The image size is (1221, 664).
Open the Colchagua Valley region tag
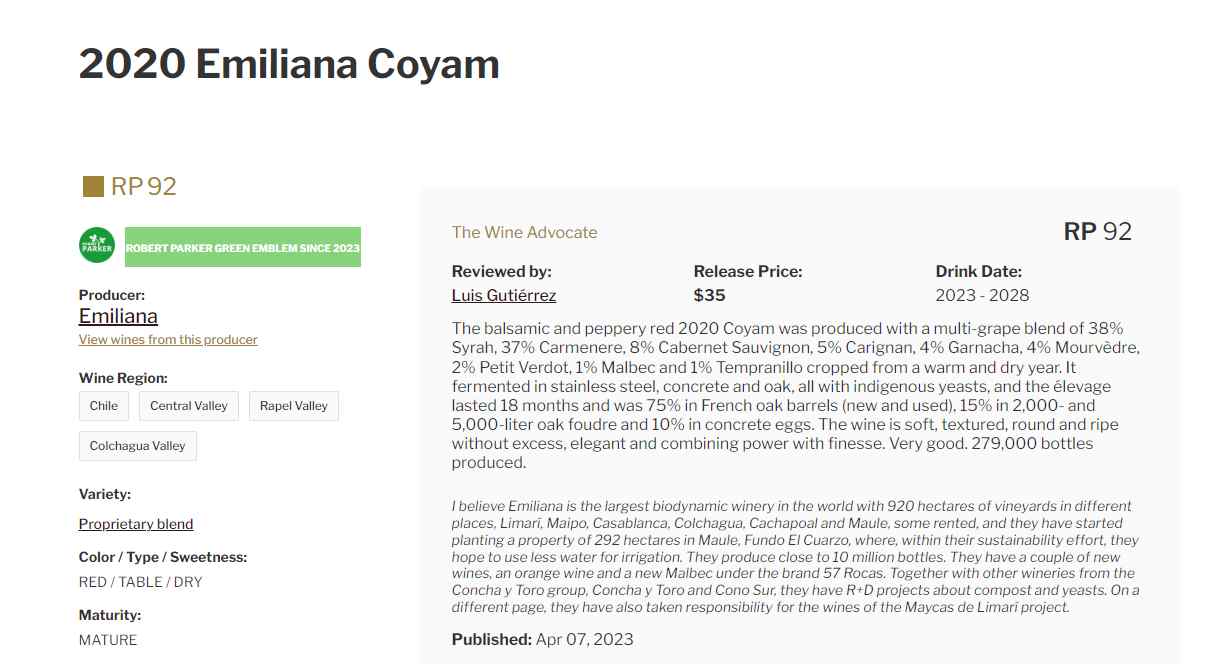(137, 446)
